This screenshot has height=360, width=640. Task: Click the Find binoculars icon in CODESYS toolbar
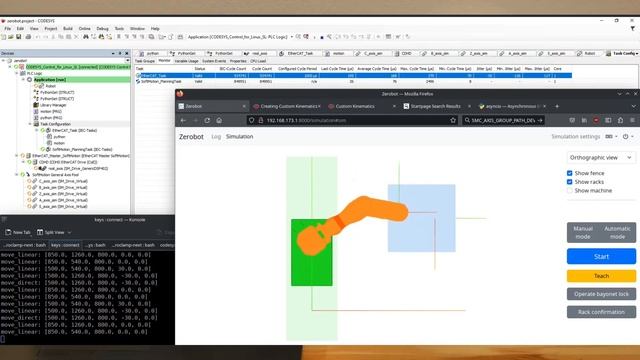(x=86, y=37)
